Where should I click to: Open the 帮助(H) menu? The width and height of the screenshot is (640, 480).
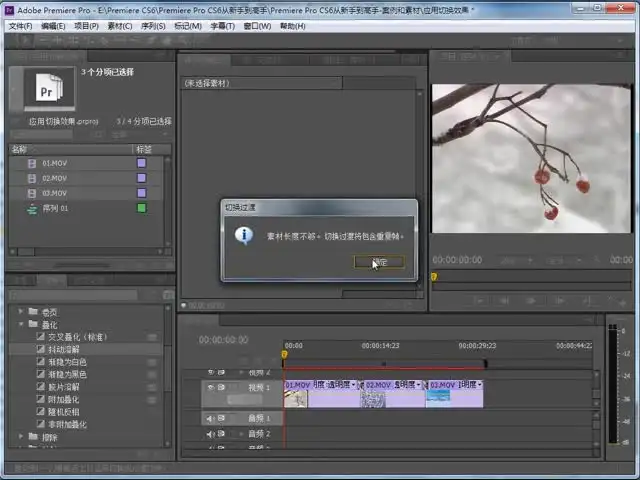pyautogui.click(x=293, y=26)
